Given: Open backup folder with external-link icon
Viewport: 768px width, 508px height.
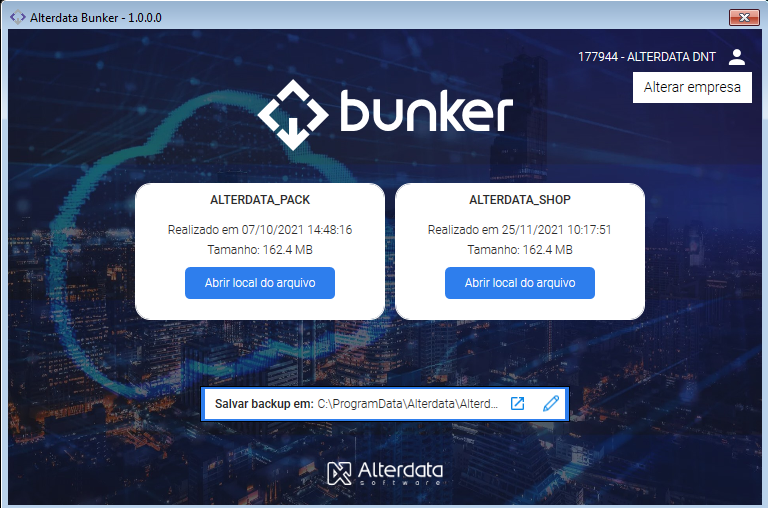Looking at the screenshot, I should coord(517,404).
